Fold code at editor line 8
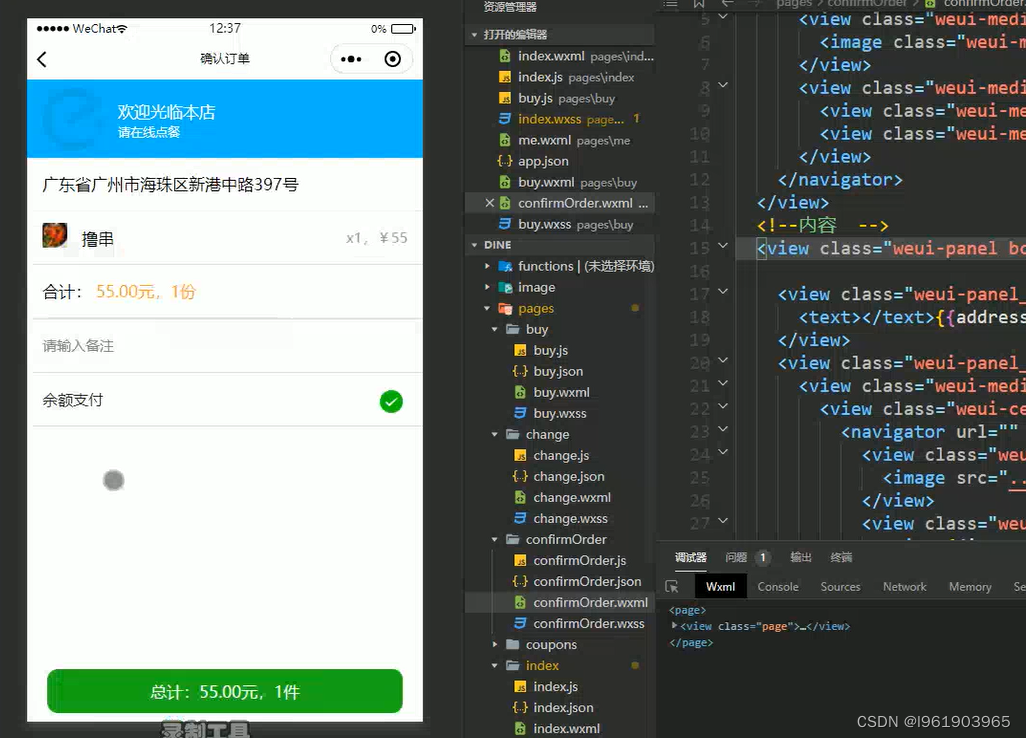This screenshot has height=738, width=1026. tap(723, 84)
